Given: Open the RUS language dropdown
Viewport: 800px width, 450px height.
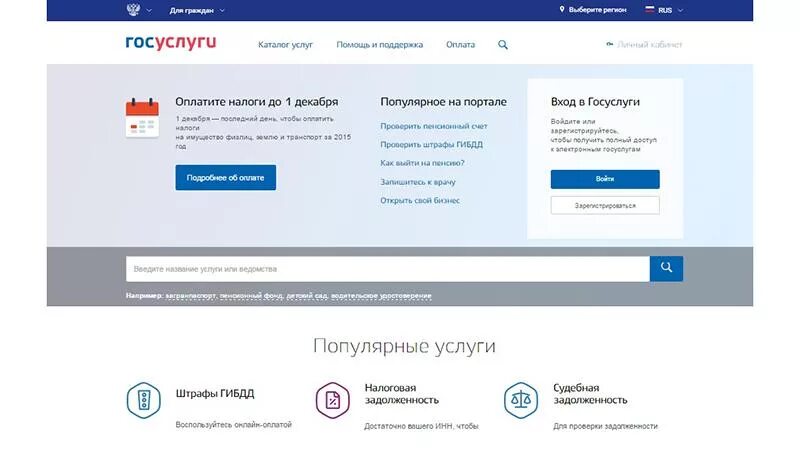Looking at the screenshot, I should point(670,10).
